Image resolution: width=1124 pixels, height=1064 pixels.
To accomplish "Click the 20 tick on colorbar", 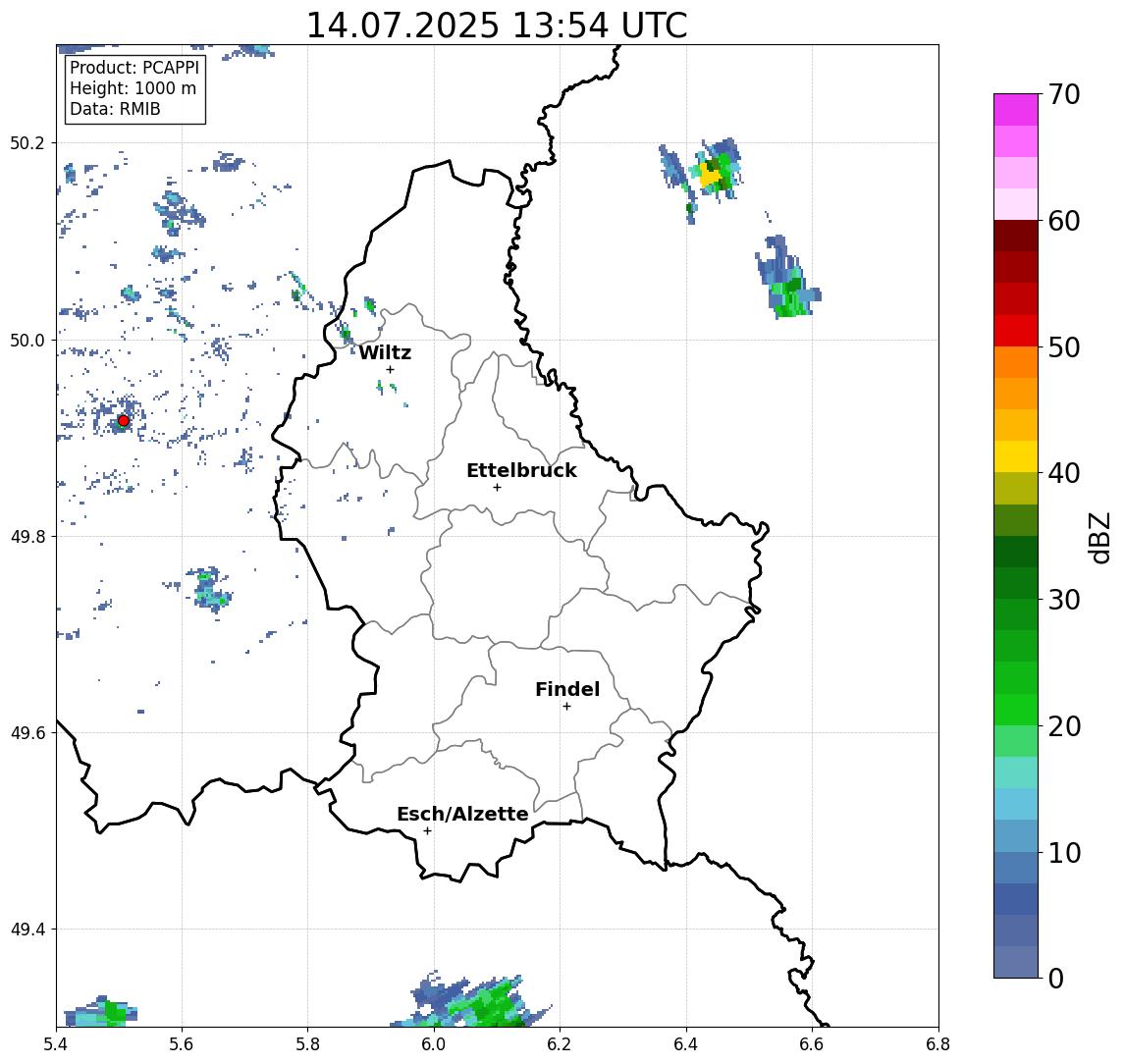I will click(x=1063, y=726).
